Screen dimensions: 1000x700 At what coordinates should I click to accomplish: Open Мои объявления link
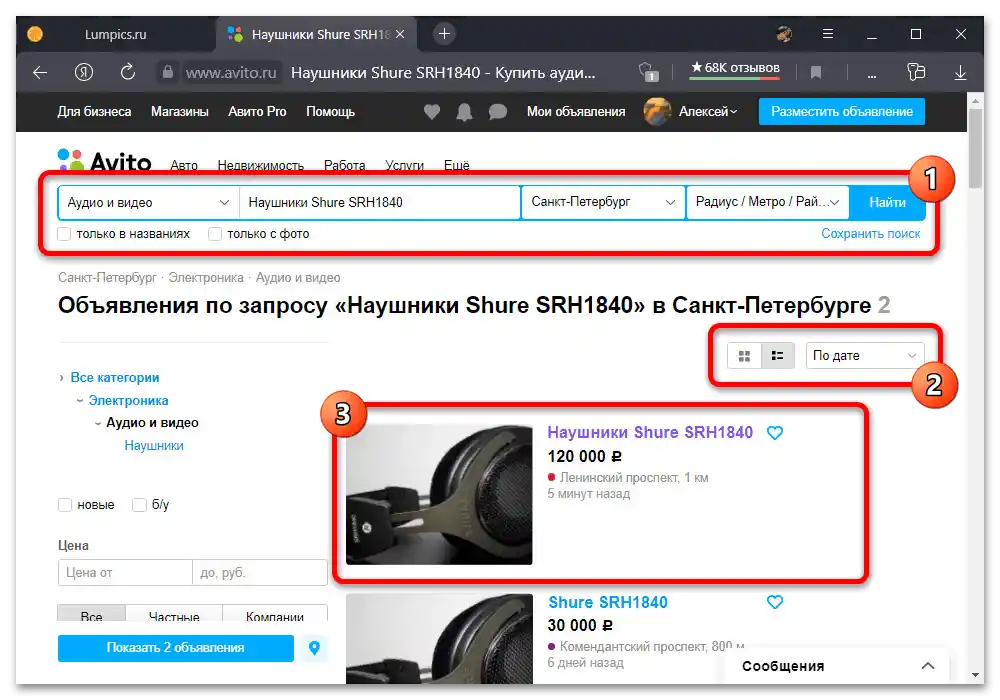click(576, 112)
